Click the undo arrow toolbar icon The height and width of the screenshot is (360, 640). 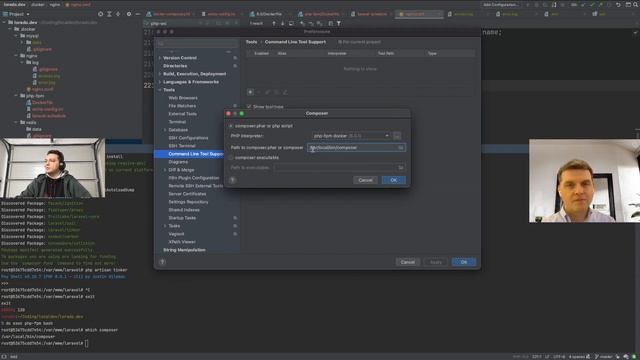tap(618, 4)
